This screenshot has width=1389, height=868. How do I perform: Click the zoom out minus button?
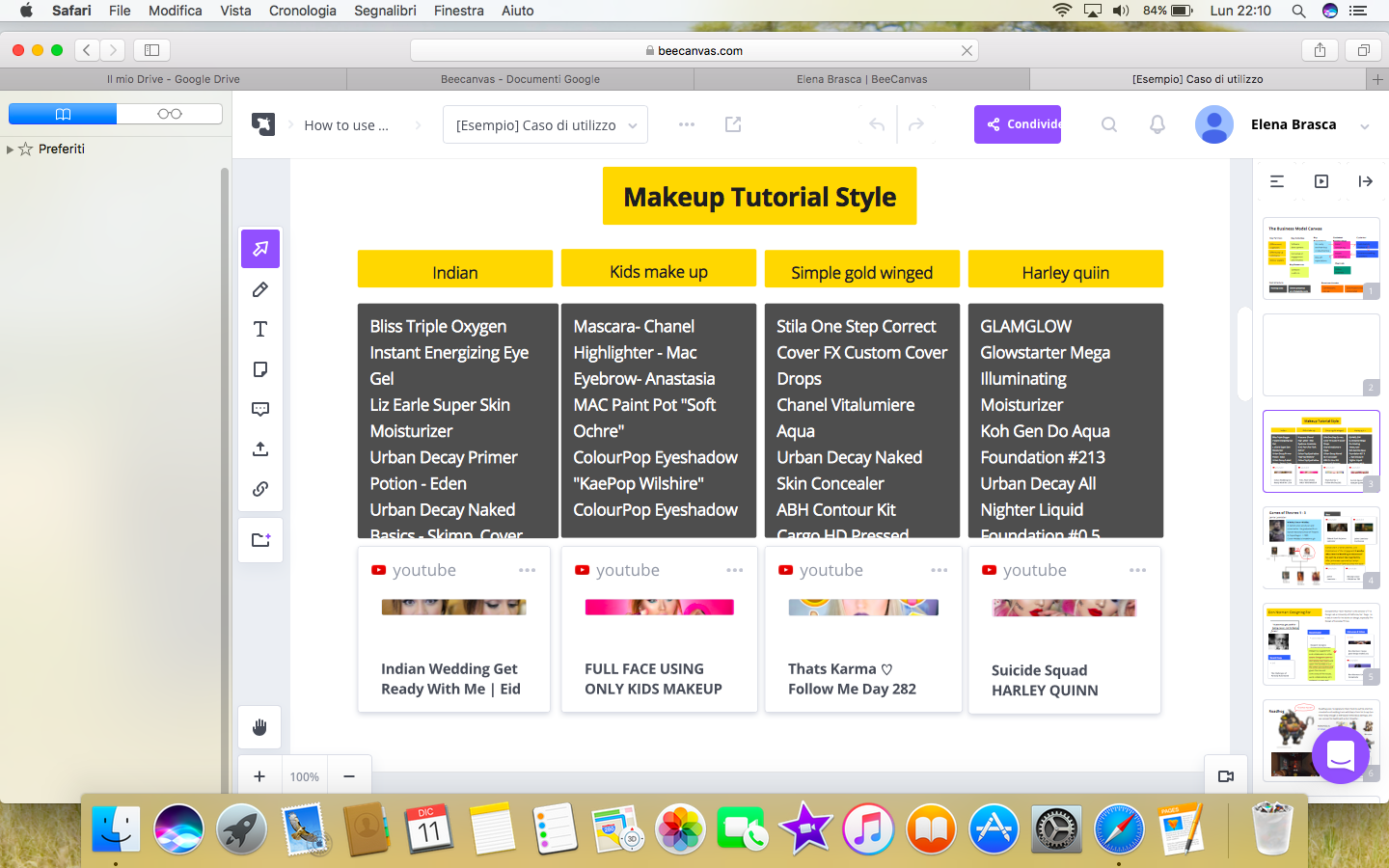(349, 776)
